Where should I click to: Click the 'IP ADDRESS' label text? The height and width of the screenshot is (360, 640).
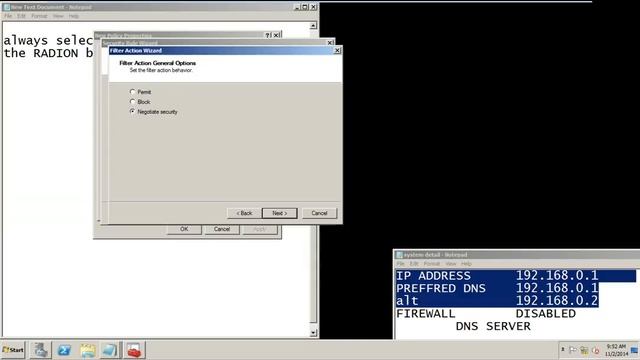pyautogui.click(x=433, y=276)
